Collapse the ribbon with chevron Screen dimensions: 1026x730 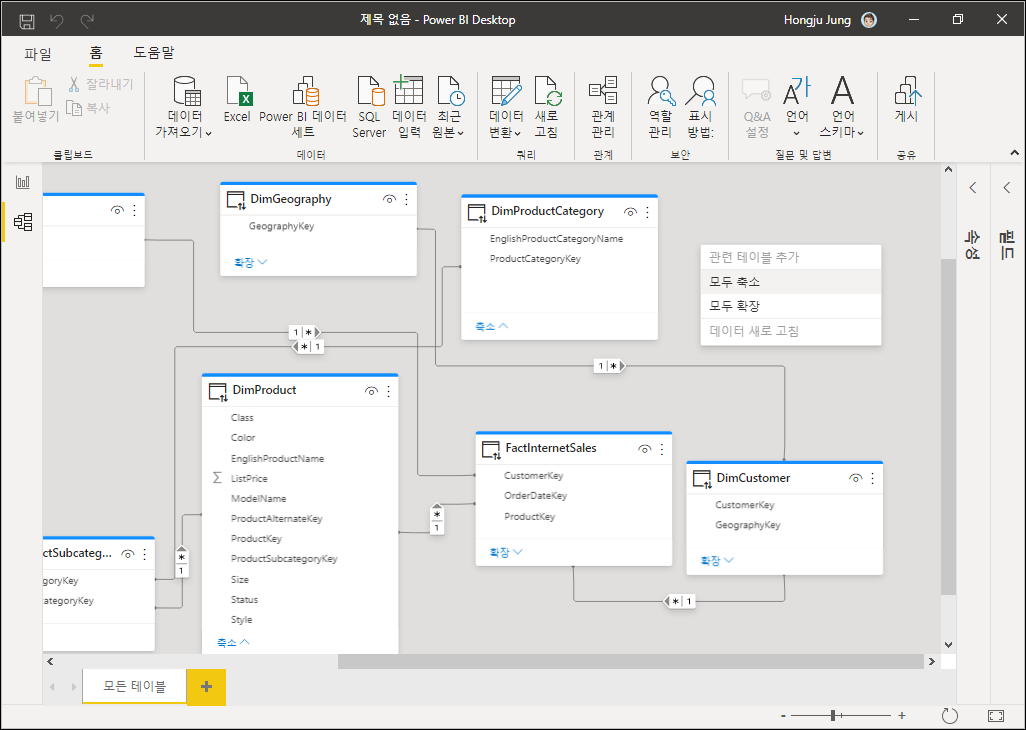click(x=1014, y=153)
